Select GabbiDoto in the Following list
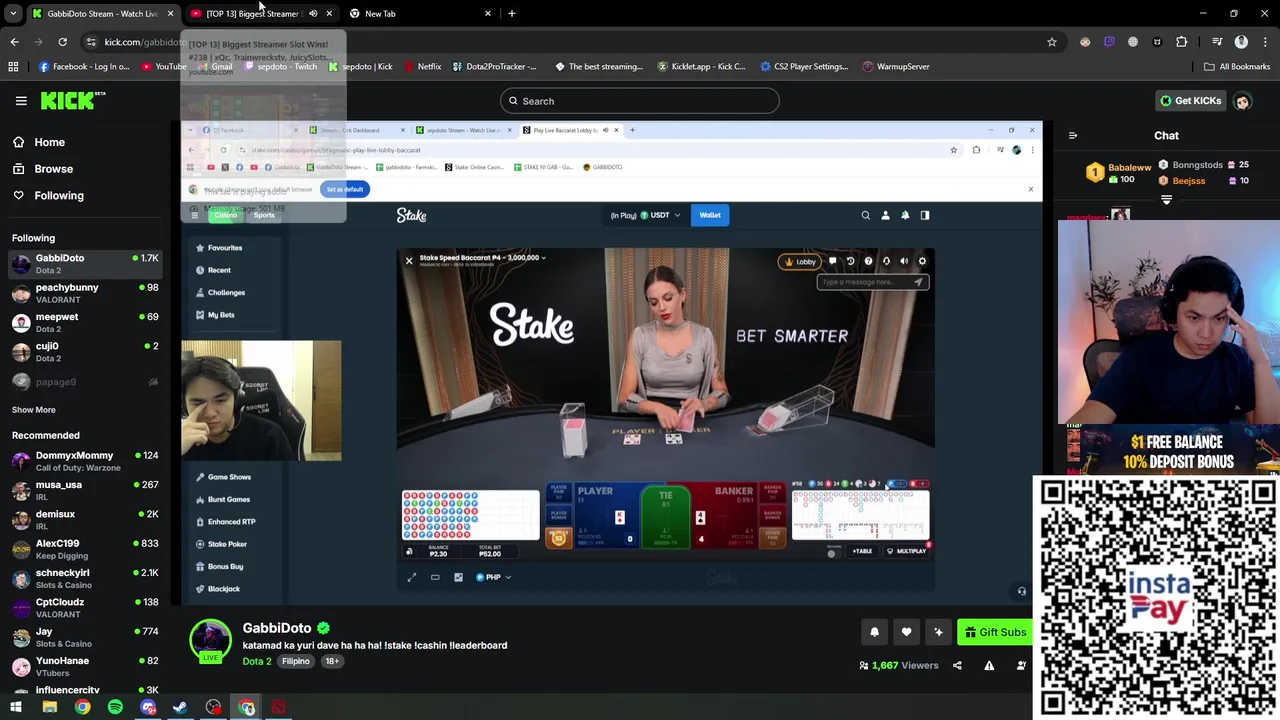The width and height of the screenshot is (1280, 720). click(x=85, y=264)
